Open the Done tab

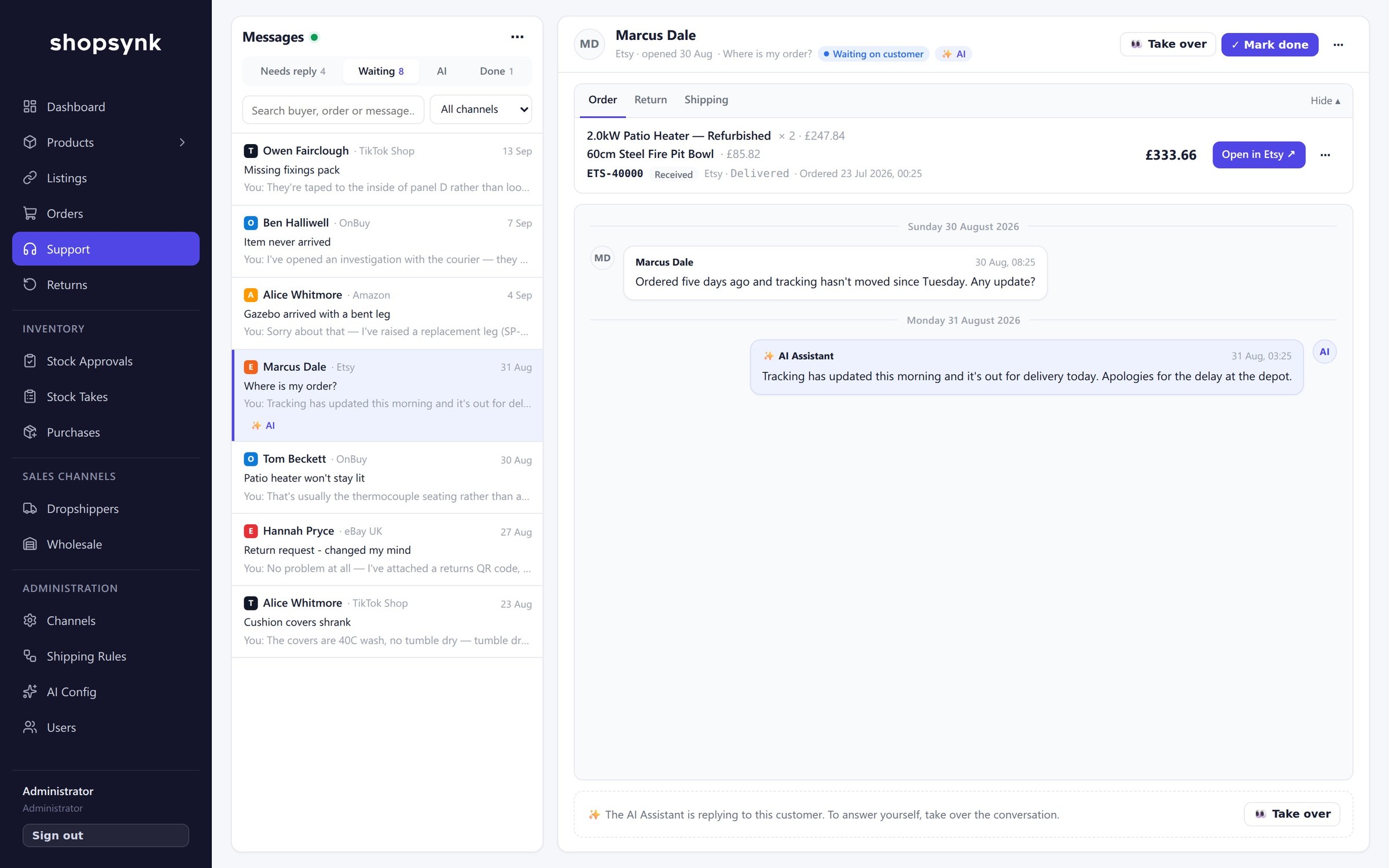pyautogui.click(x=496, y=71)
